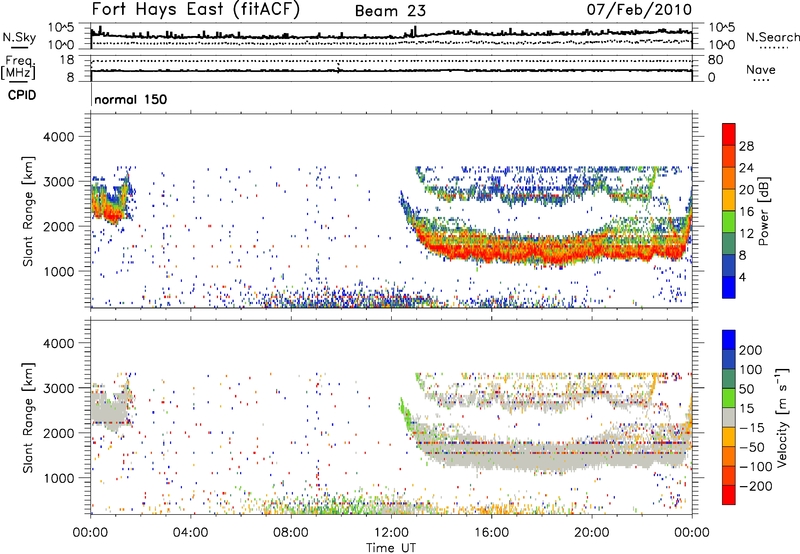
Task: Click the Power colorbar tick '8'
Action: (x=743, y=255)
